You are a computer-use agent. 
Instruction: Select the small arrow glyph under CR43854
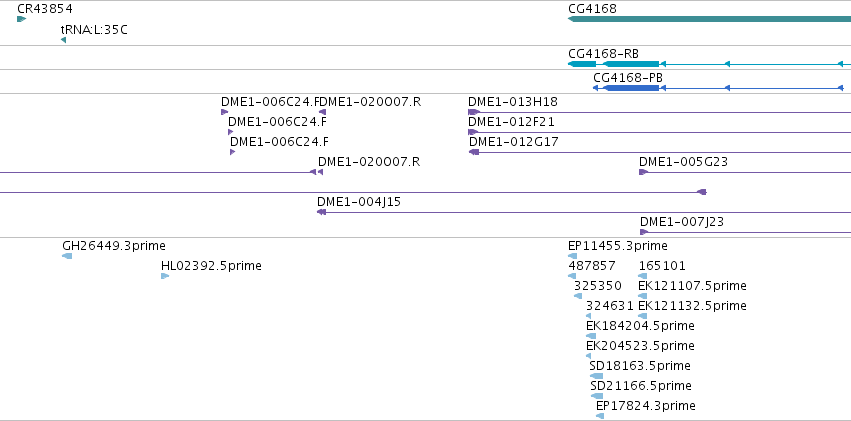21,19
